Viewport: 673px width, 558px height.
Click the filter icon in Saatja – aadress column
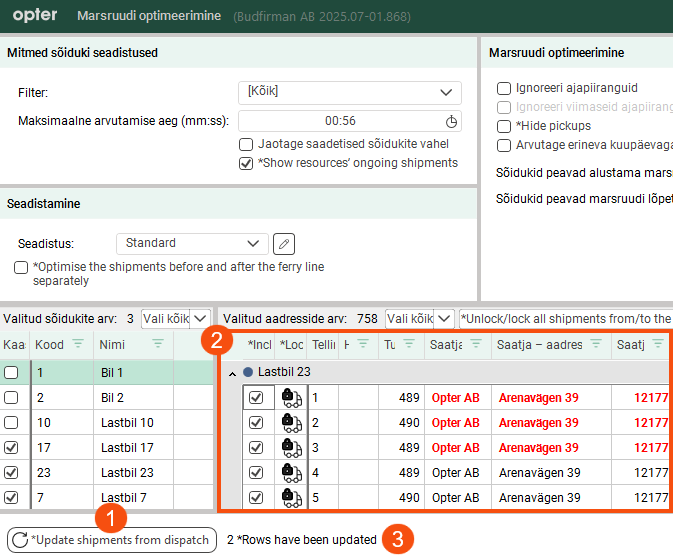point(596,344)
